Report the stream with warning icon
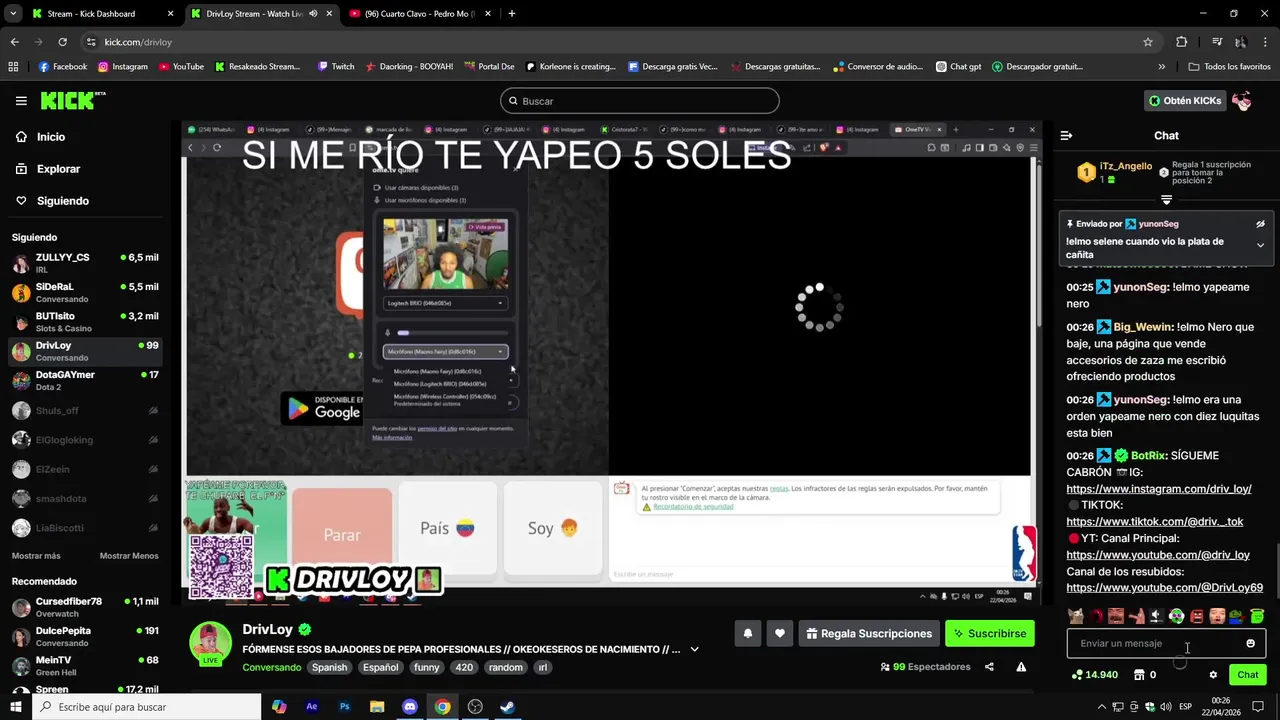The width and height of the screenshot is (1280, 720). (x=1021, y=667)
